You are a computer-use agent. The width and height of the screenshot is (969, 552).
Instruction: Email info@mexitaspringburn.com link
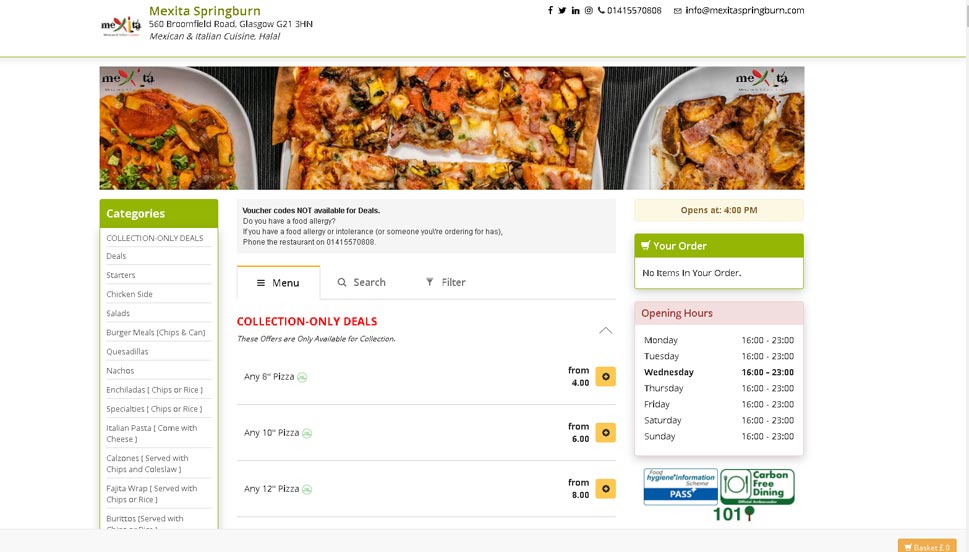click(x=744, y=11)
